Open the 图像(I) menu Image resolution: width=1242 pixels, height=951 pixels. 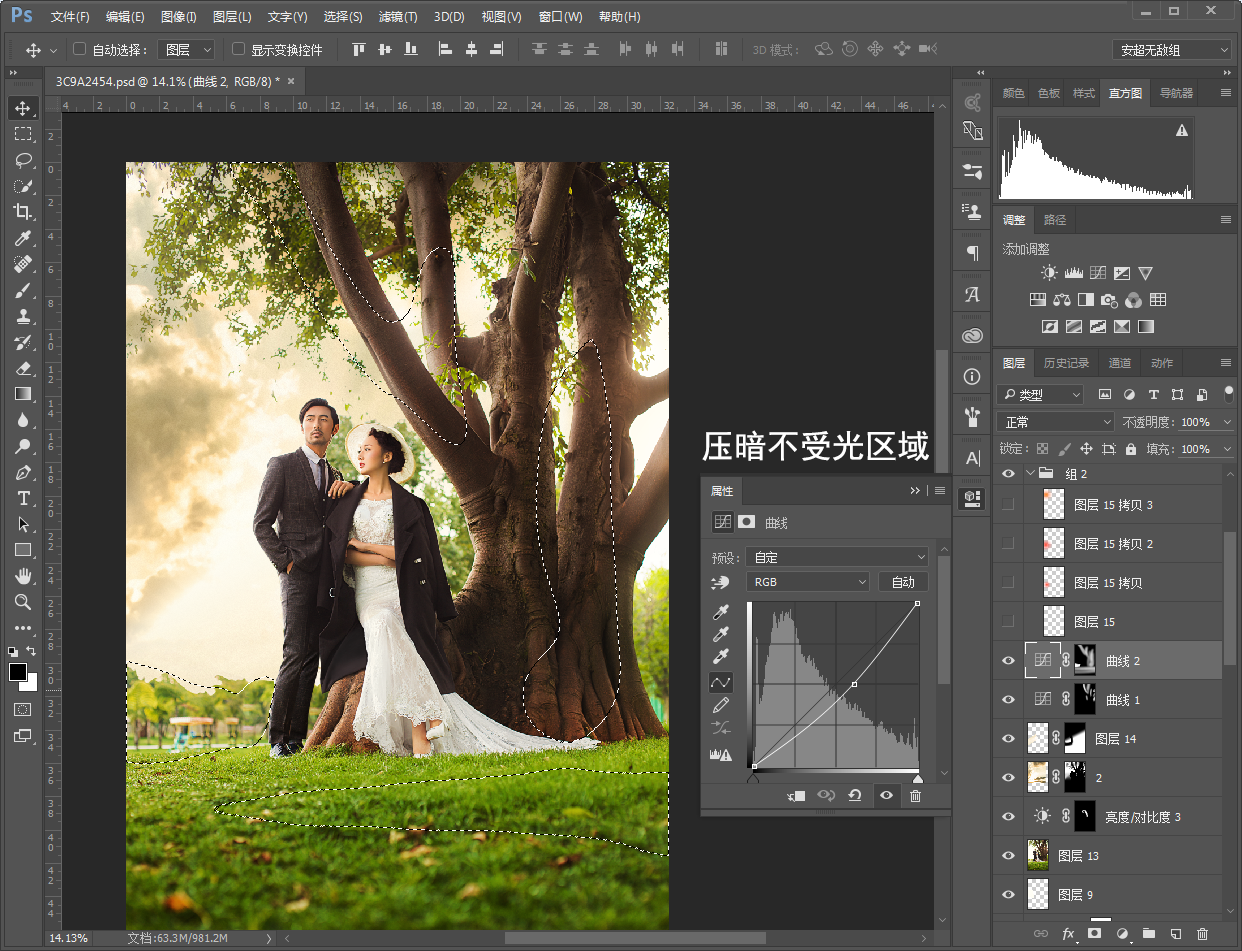tap(178, 17)
